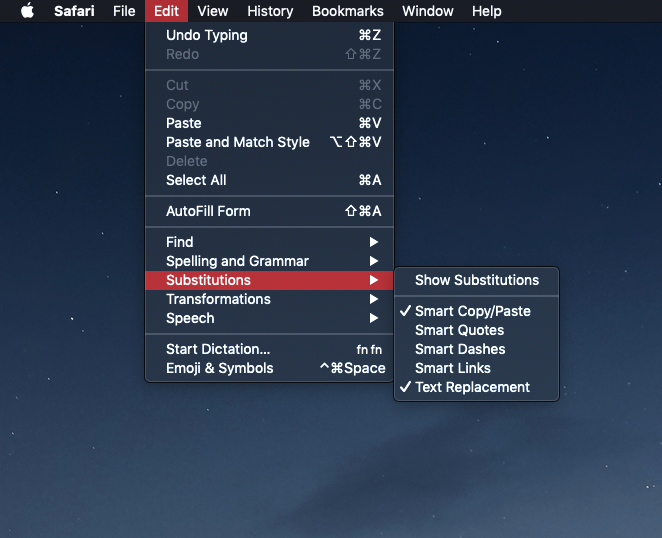Choose AutoFill Form
This screenshot has height=538, width=662.
[269, 211]
